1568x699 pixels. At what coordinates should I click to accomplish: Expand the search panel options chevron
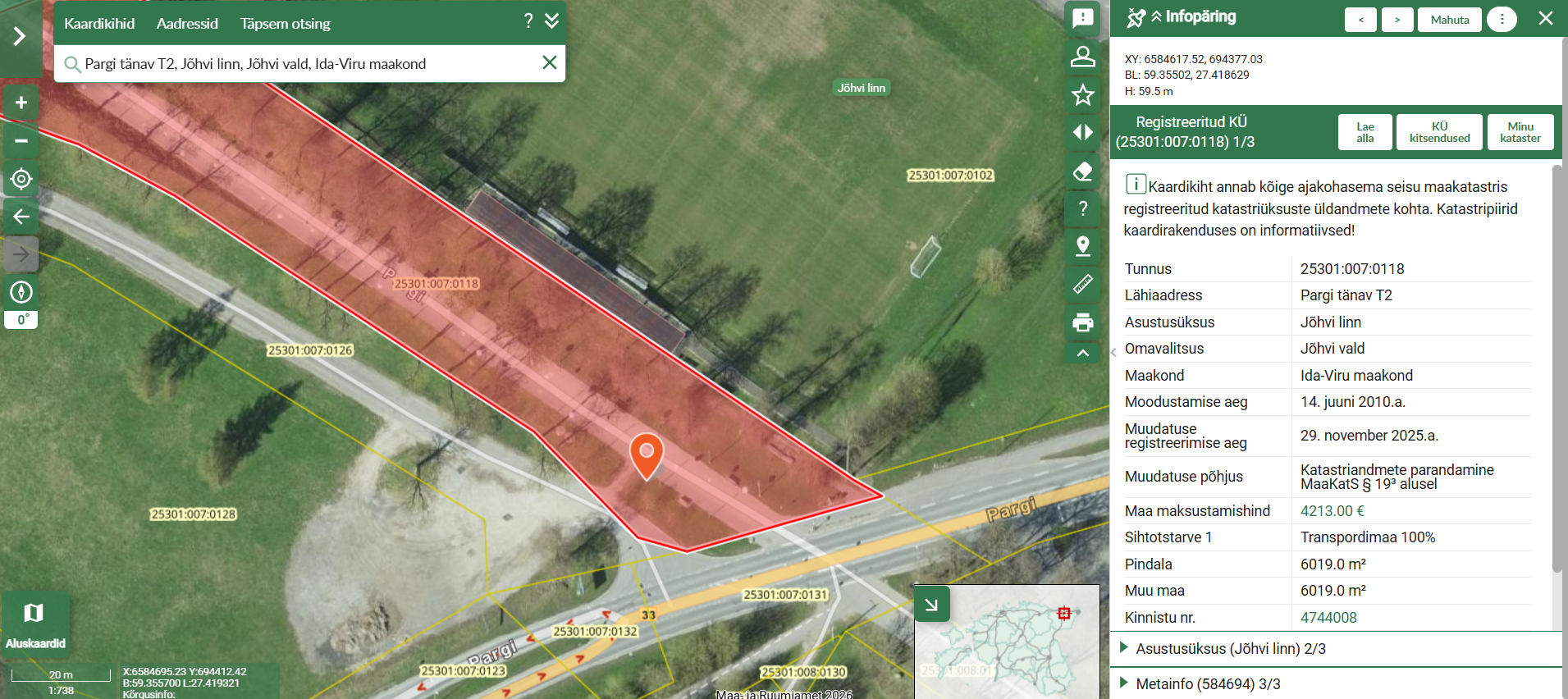click(x=552, y=21)
